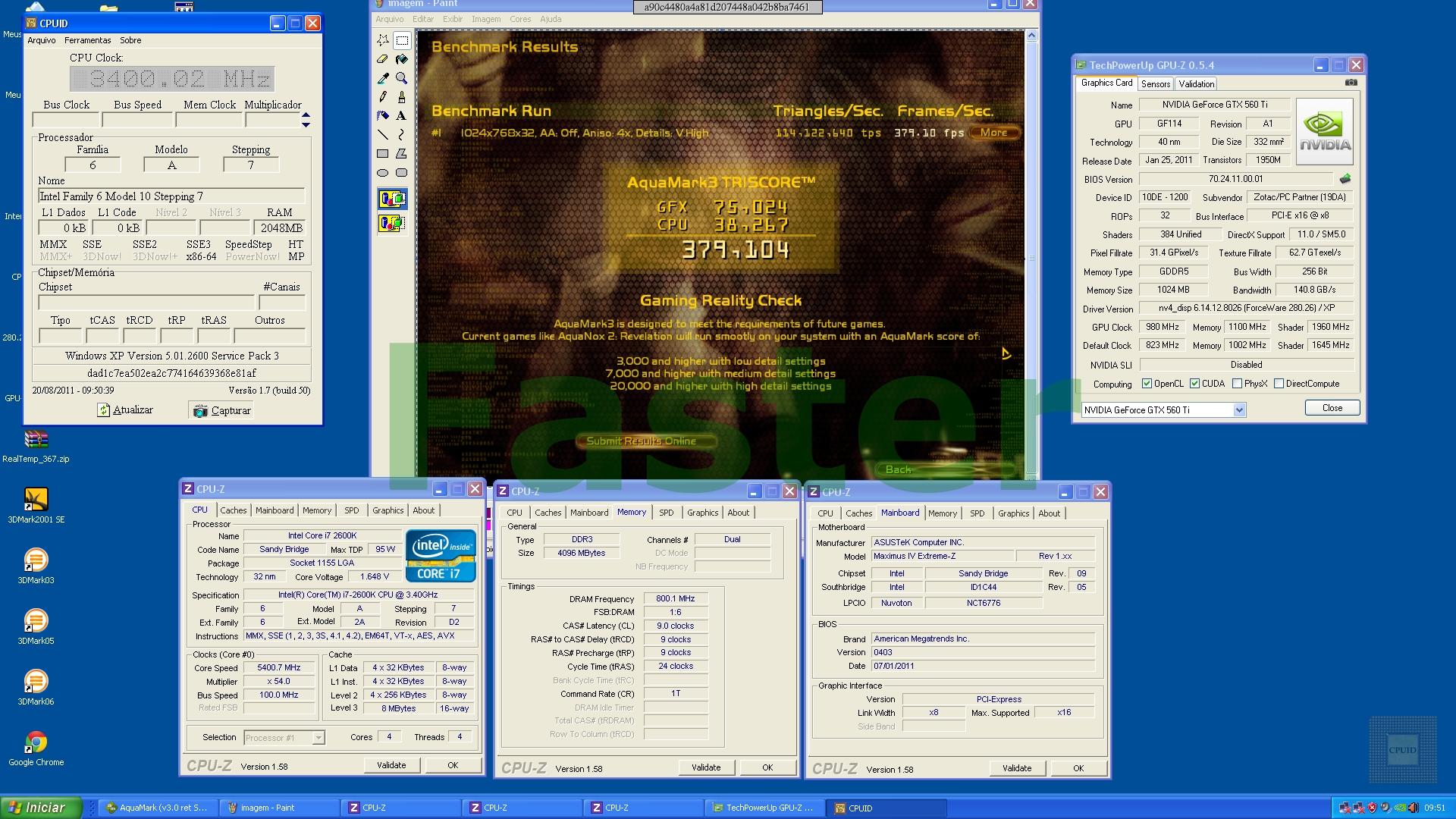Toggle the PhysX checkbox in GPU-Z
Viewport: 1456px width, 819px height.
point(1237,384)
